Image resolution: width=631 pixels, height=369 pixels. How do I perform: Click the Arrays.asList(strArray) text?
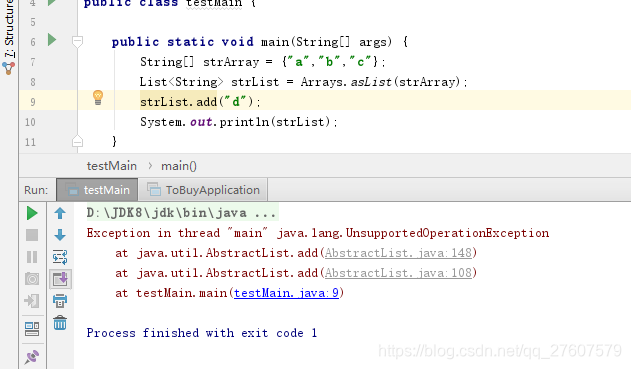click(x=380, y=82)
